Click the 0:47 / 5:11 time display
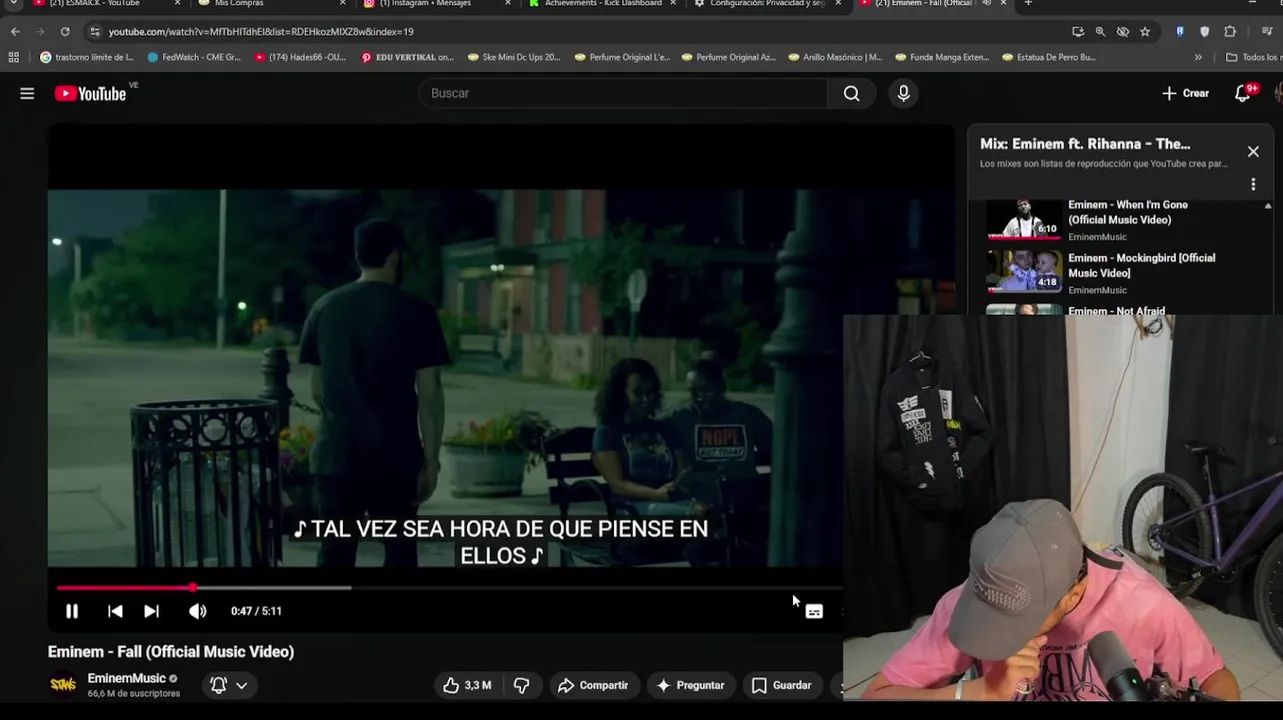1283x720 pixels. pyautogui.click(x=256, y=611)
